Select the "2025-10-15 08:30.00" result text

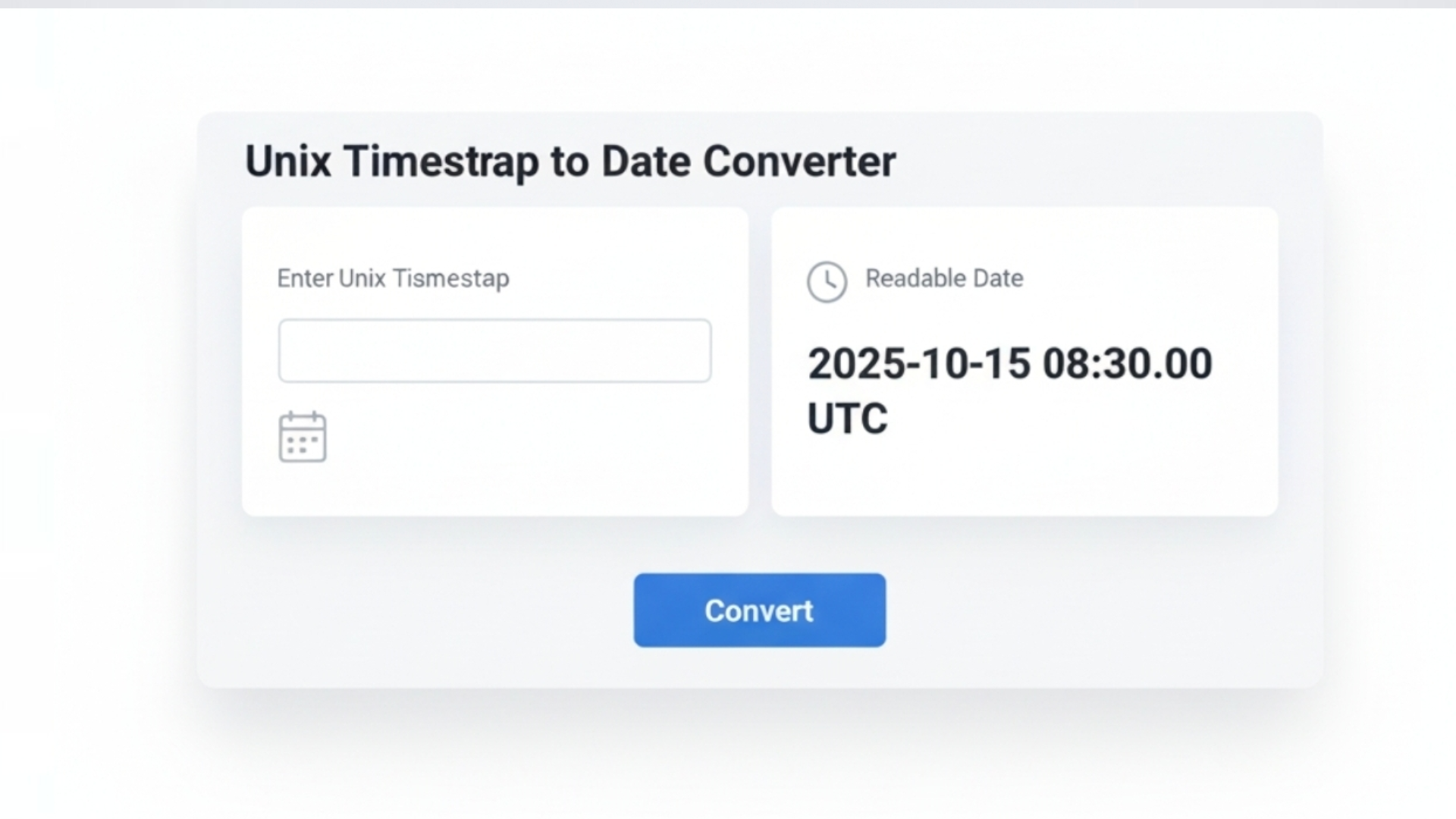(x=1009, y=364)
